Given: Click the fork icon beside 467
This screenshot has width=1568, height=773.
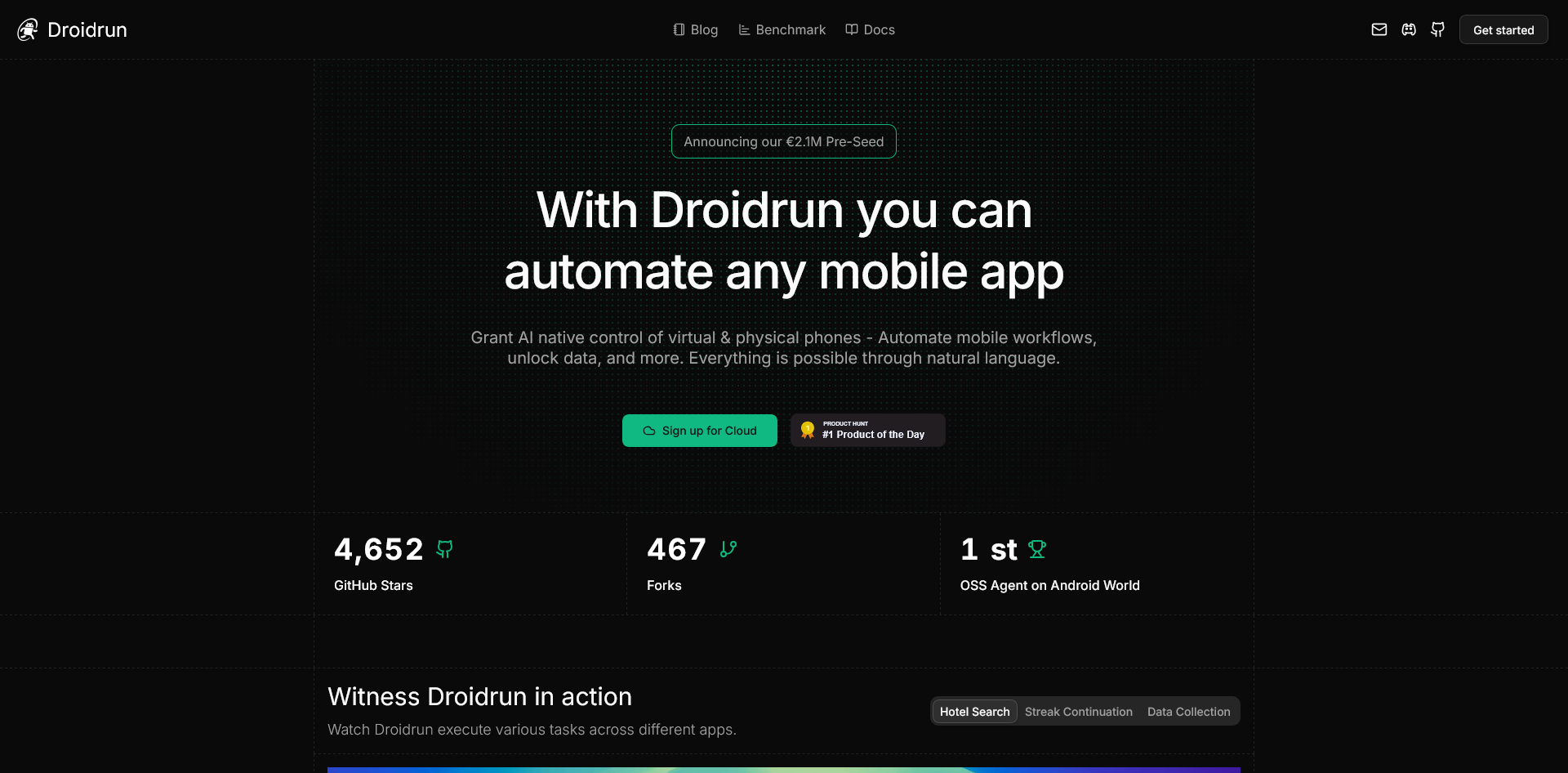Looking at the screenshot, I should (728, 549).
